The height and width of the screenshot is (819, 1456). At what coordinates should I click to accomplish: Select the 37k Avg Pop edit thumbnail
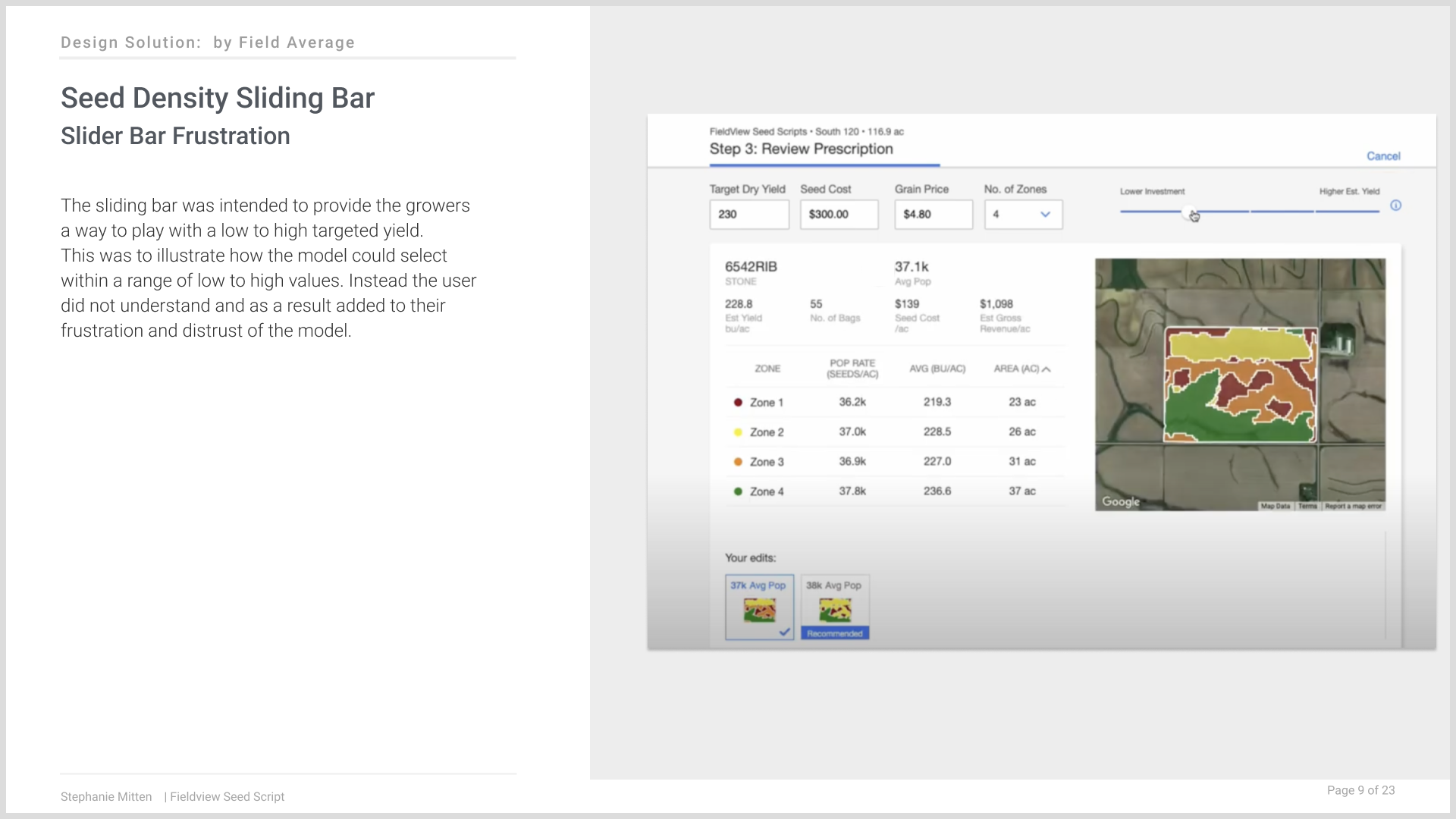pyautogui.click(x=759, y=607)
